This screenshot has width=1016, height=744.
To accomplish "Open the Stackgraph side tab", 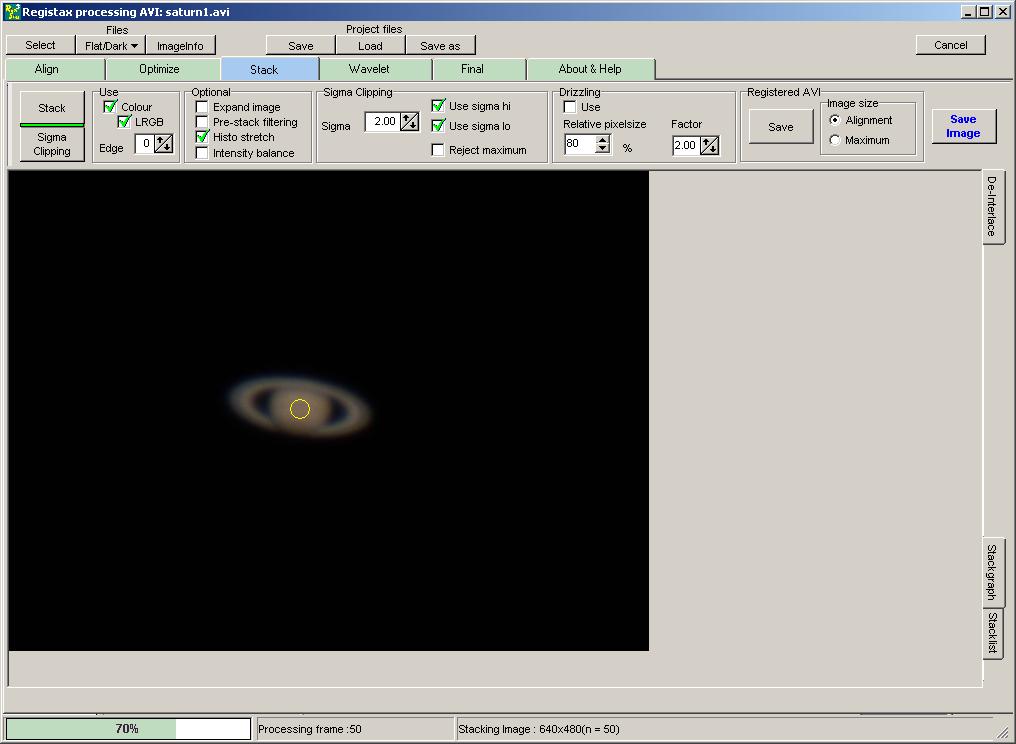I will pyautogui.click(x=992, y=572).
